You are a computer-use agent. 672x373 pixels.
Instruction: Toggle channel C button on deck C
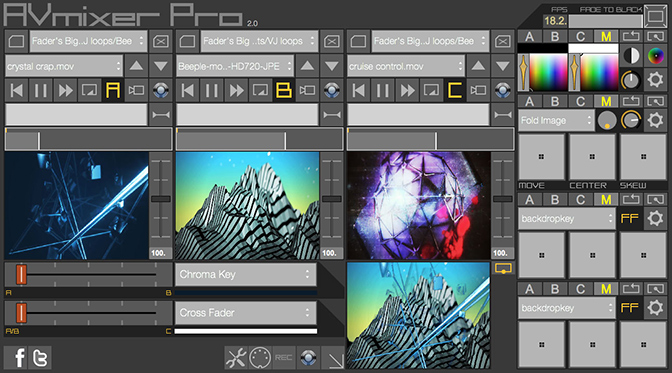pos(454,90)
